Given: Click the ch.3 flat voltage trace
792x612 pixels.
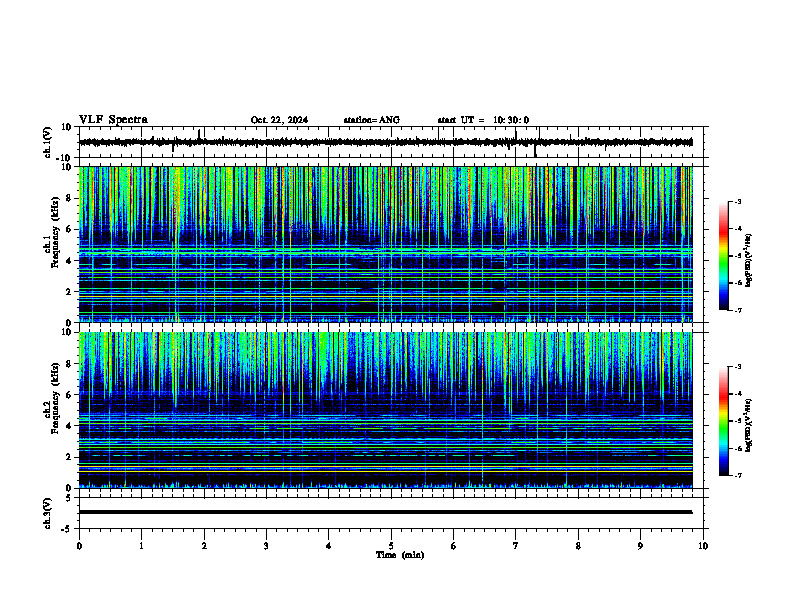Looking at the screenshot, I should pyautogui.click(x=386, y=512).
